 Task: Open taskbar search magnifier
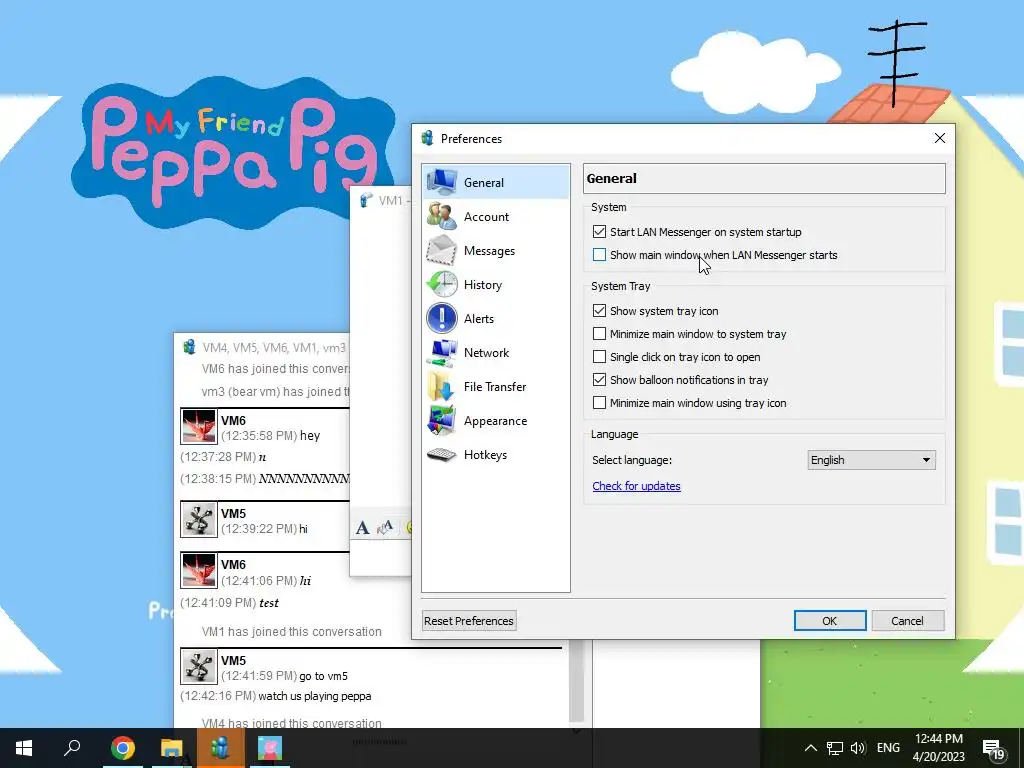72,748
